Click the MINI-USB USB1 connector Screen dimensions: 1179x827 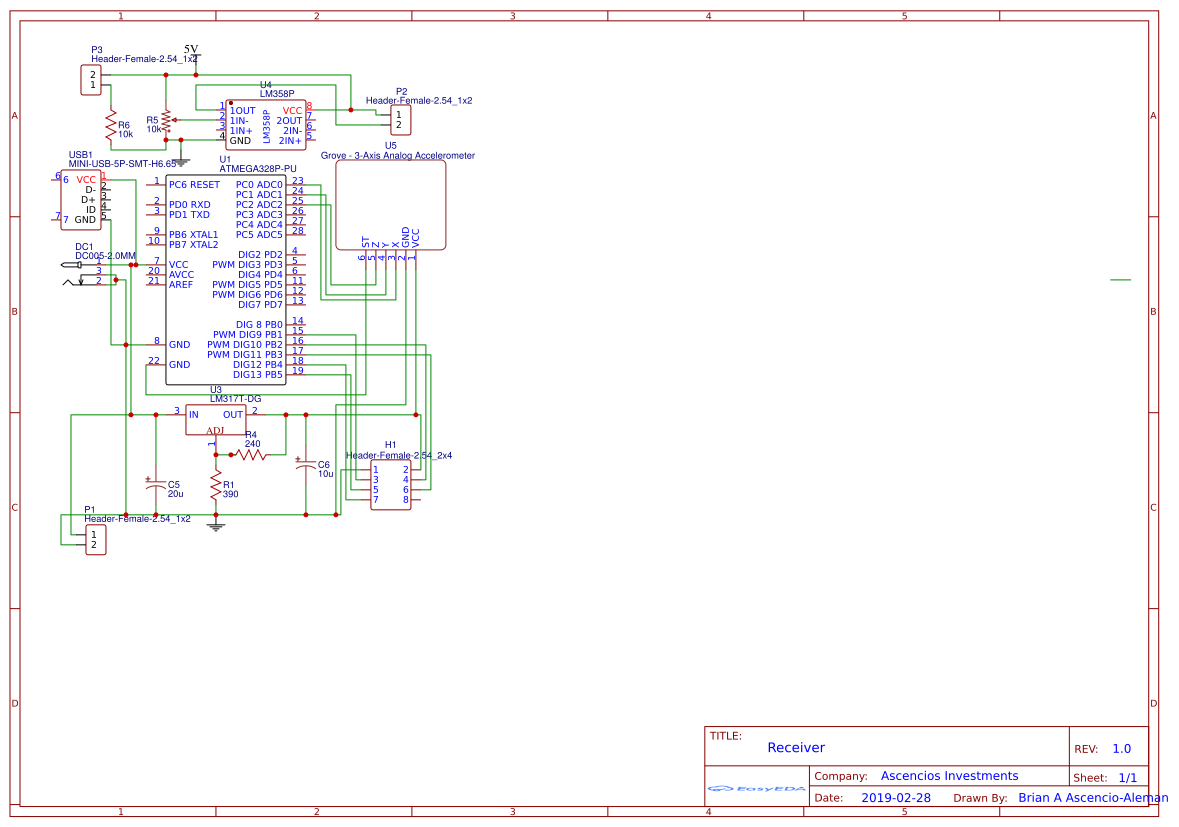click(x=80, y=199)
